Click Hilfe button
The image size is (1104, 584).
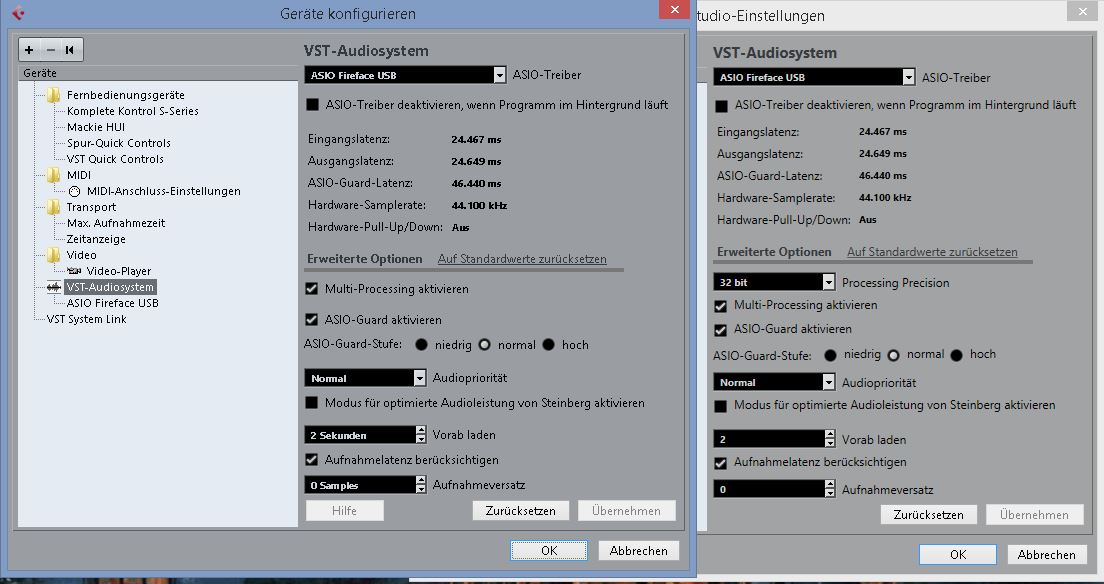pos(344,511)
